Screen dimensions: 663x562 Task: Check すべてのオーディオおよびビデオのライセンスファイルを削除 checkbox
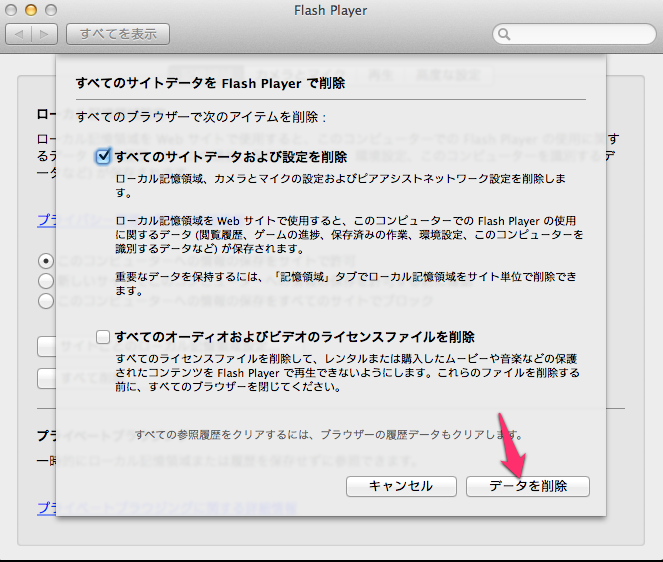tap(103, 337)
